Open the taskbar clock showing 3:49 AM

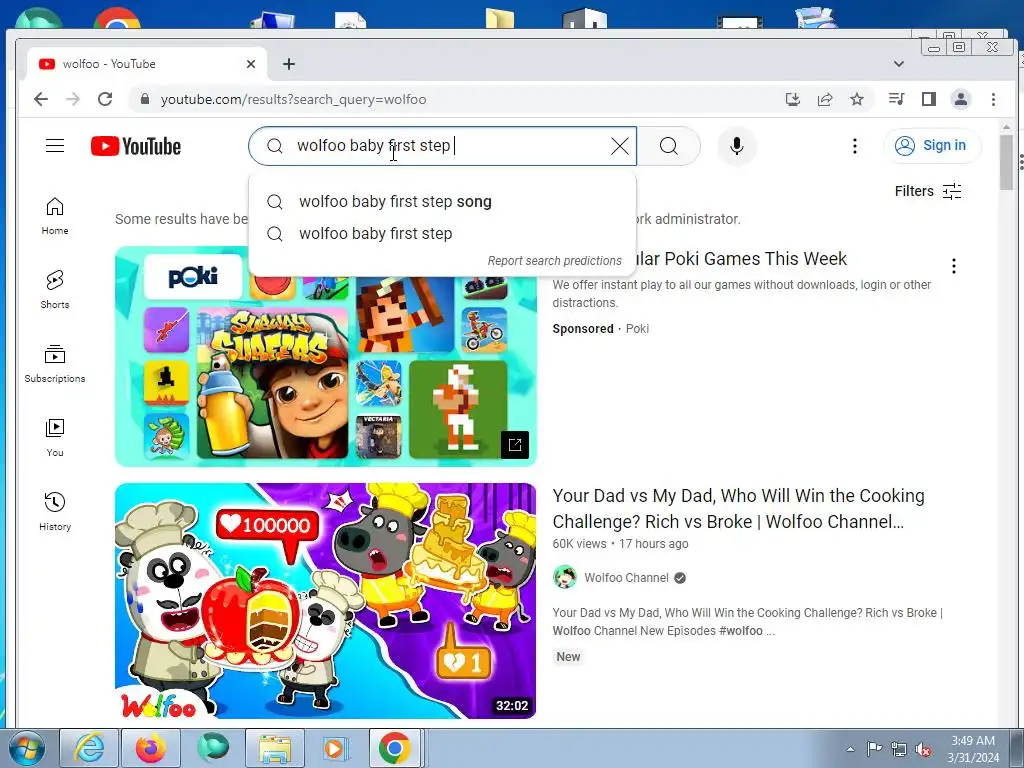tap(973, 749)
